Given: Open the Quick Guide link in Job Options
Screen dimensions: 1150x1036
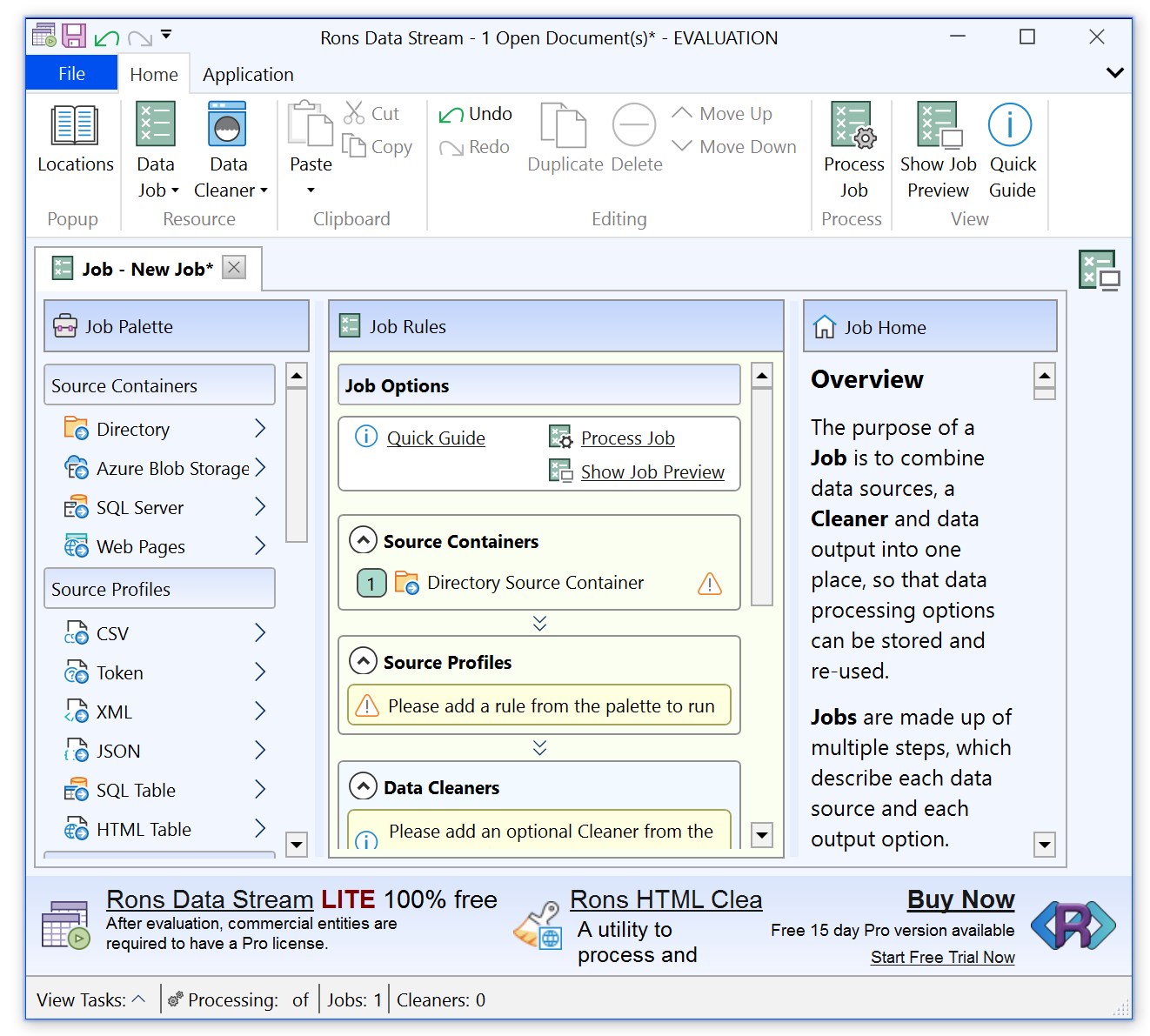Looking at the screenshot, I should tap(436, 438).
